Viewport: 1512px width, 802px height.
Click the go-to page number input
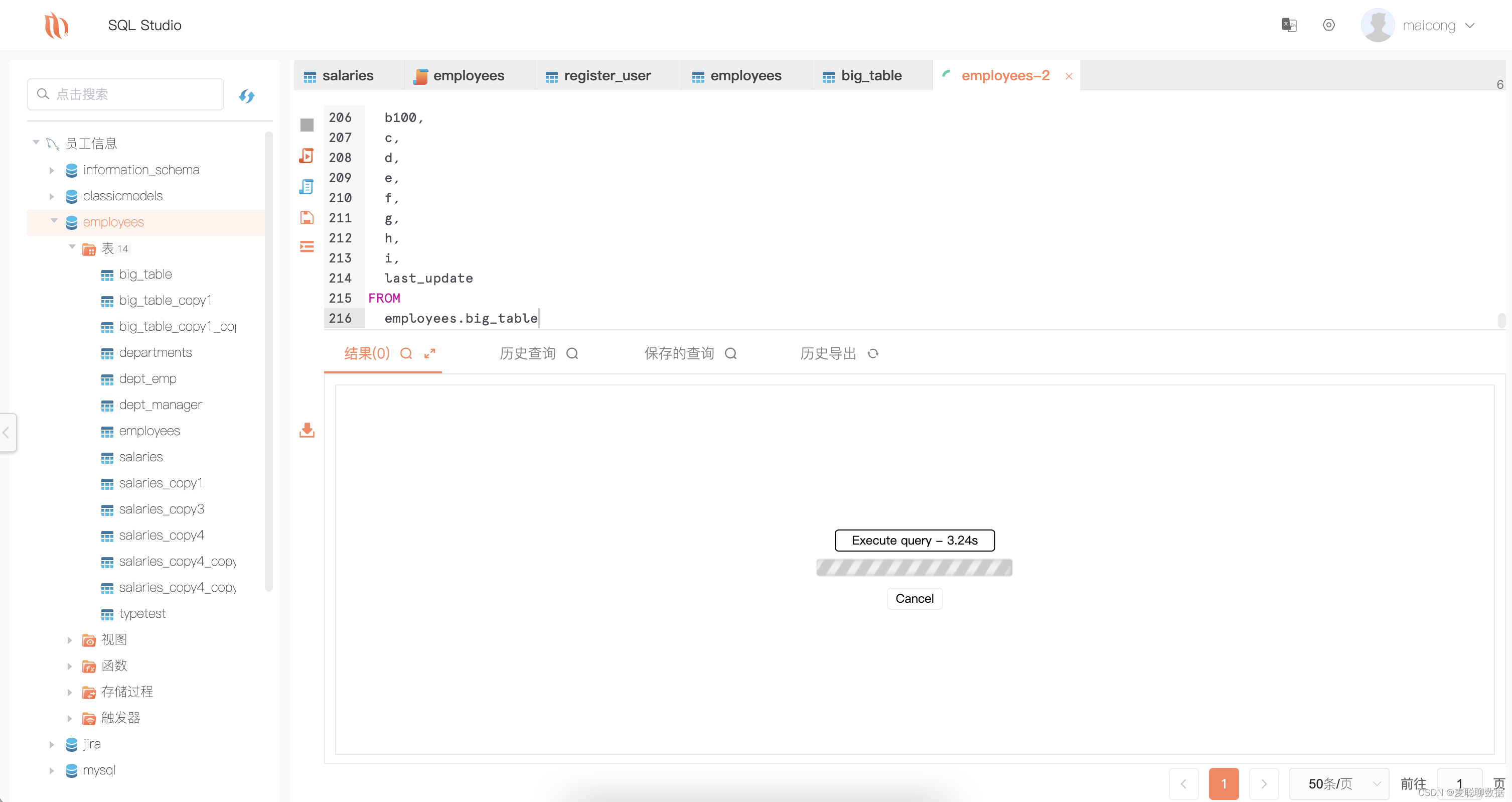pos(1459,783)
